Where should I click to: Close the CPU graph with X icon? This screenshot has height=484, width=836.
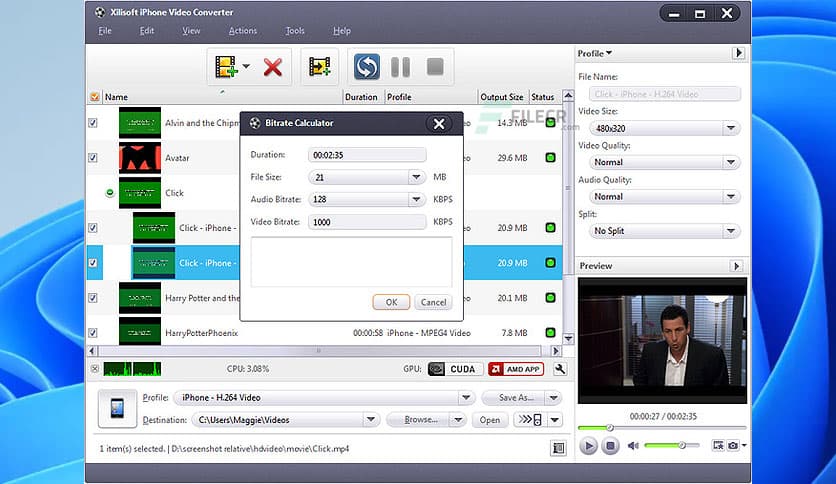coord(94,369)
